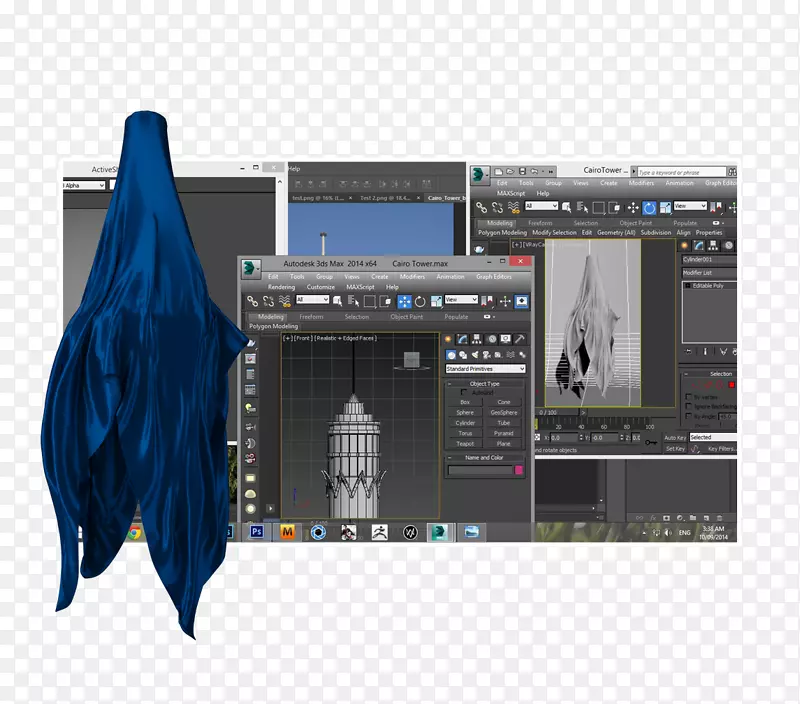Open Geometry (All) ribbon panel in CairoTower window

(616, 233)
